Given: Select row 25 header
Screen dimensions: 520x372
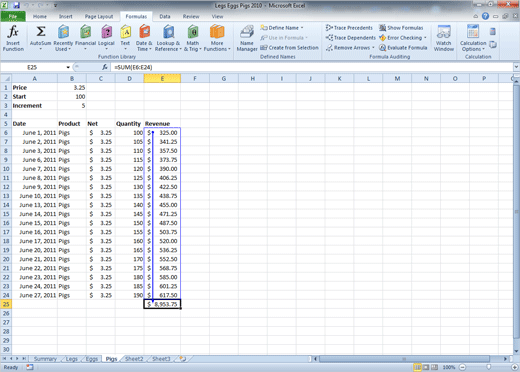Looking at the screenshot, I should [x=6, y=304].
